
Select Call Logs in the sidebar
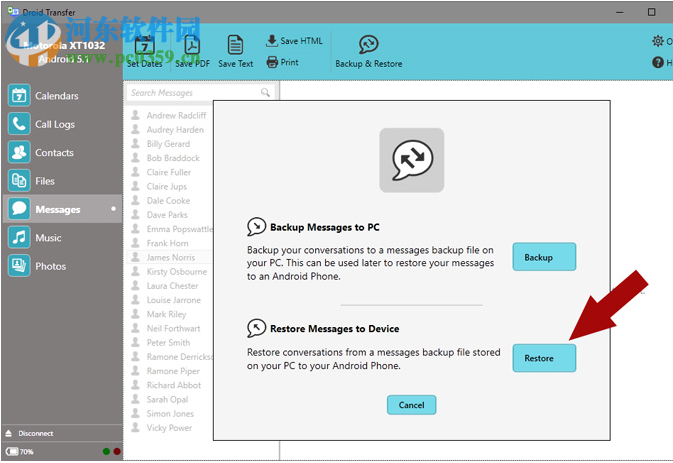tap(55, 124)
